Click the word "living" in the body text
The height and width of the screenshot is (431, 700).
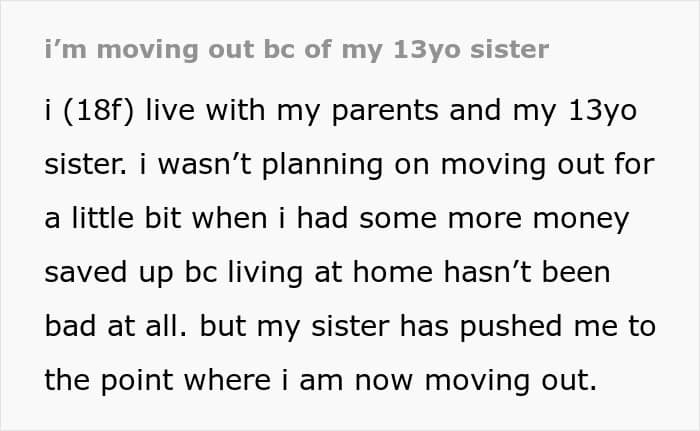point(265,273)
